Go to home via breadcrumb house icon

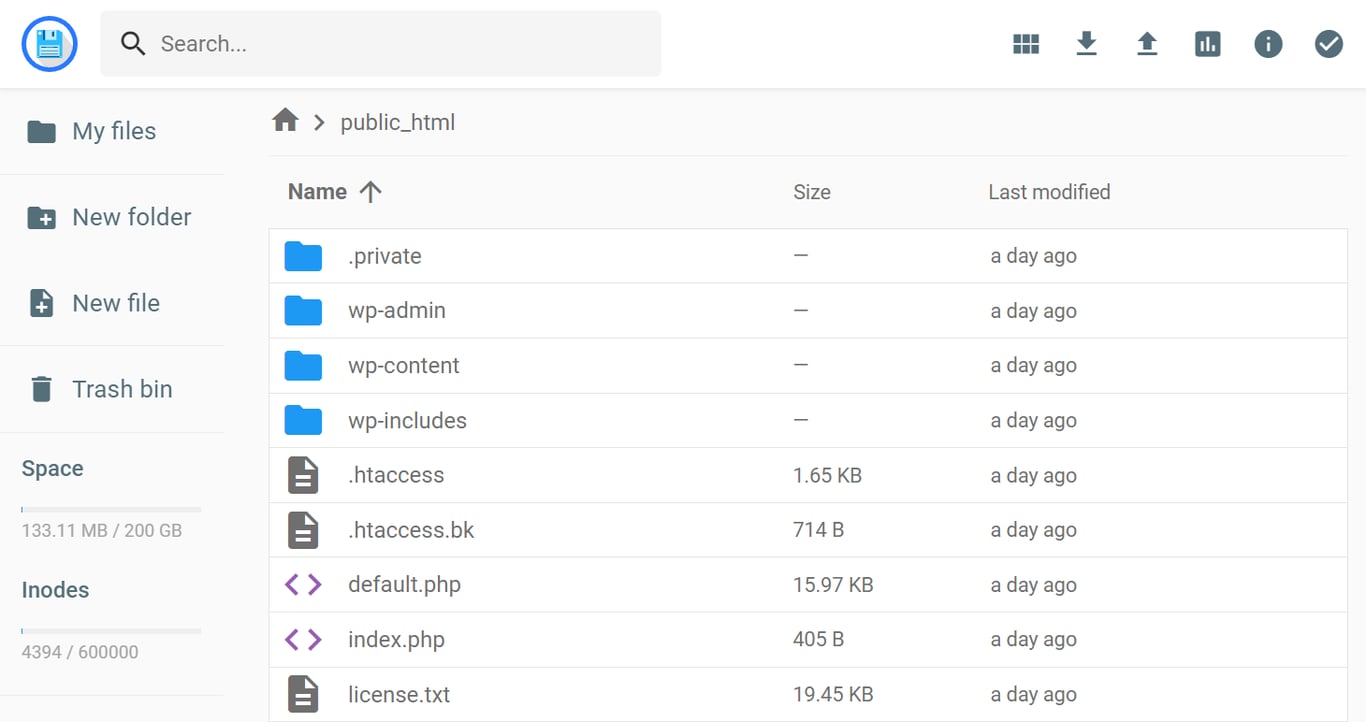click(285, 119)
